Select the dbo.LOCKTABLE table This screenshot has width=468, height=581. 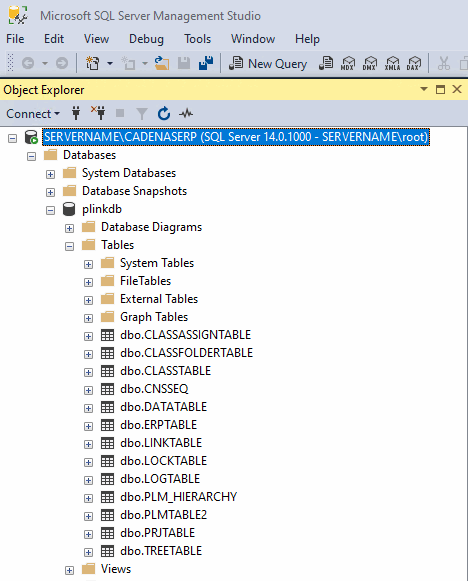[163, 461]
